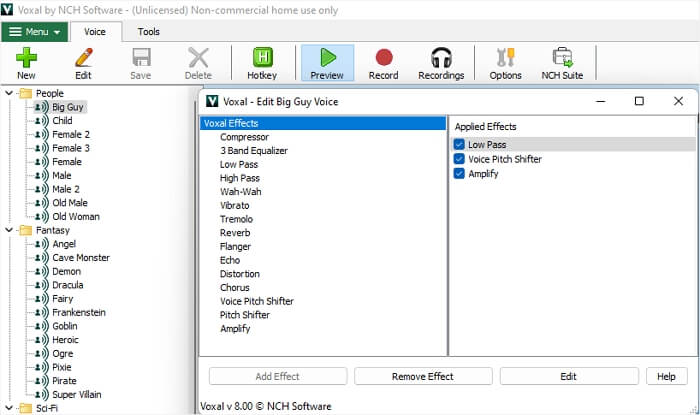Open the Options tools icon
The height and width of the screenshot is (415, 700).
pos(505,58)
